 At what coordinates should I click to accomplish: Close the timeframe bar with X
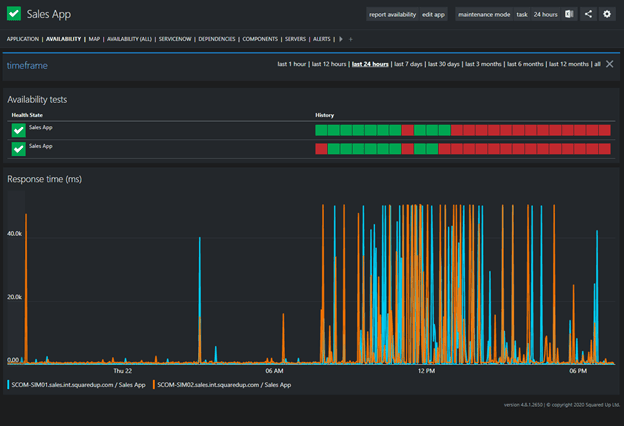[x=610, y=64]
